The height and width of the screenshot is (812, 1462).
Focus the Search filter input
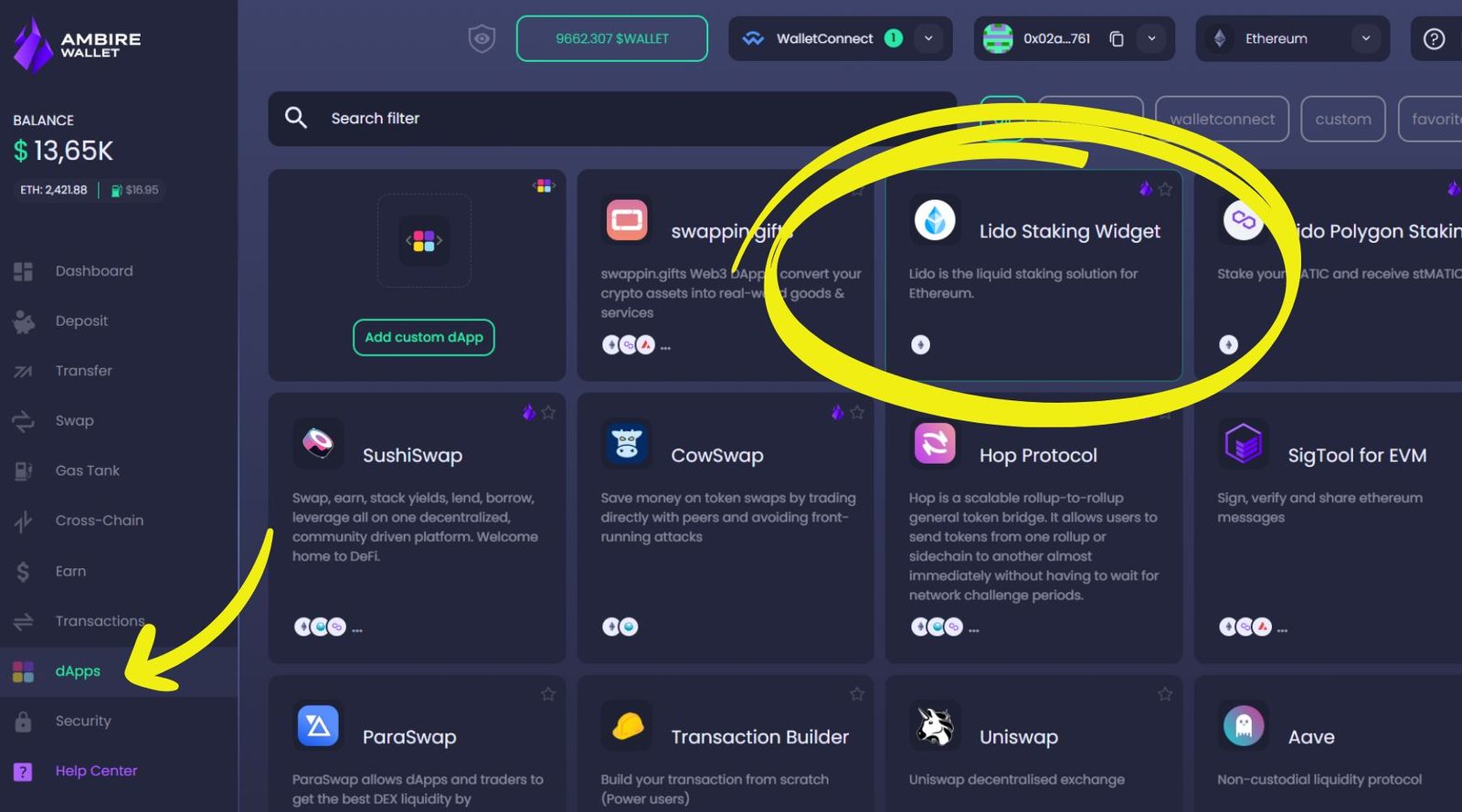coord(612,119)
